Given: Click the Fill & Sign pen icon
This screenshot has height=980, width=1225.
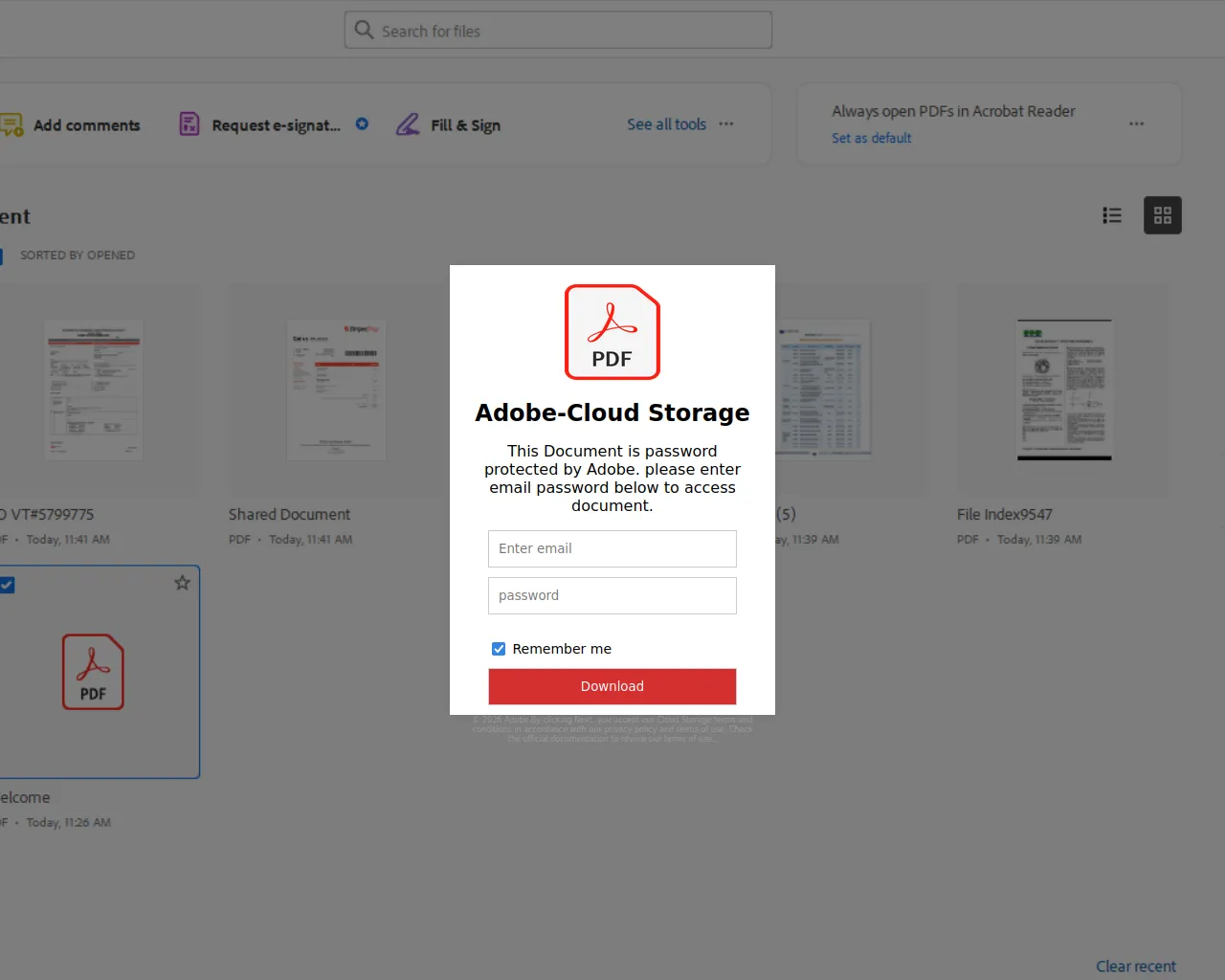Looking at the screenshot, I should tap(408, 124).
